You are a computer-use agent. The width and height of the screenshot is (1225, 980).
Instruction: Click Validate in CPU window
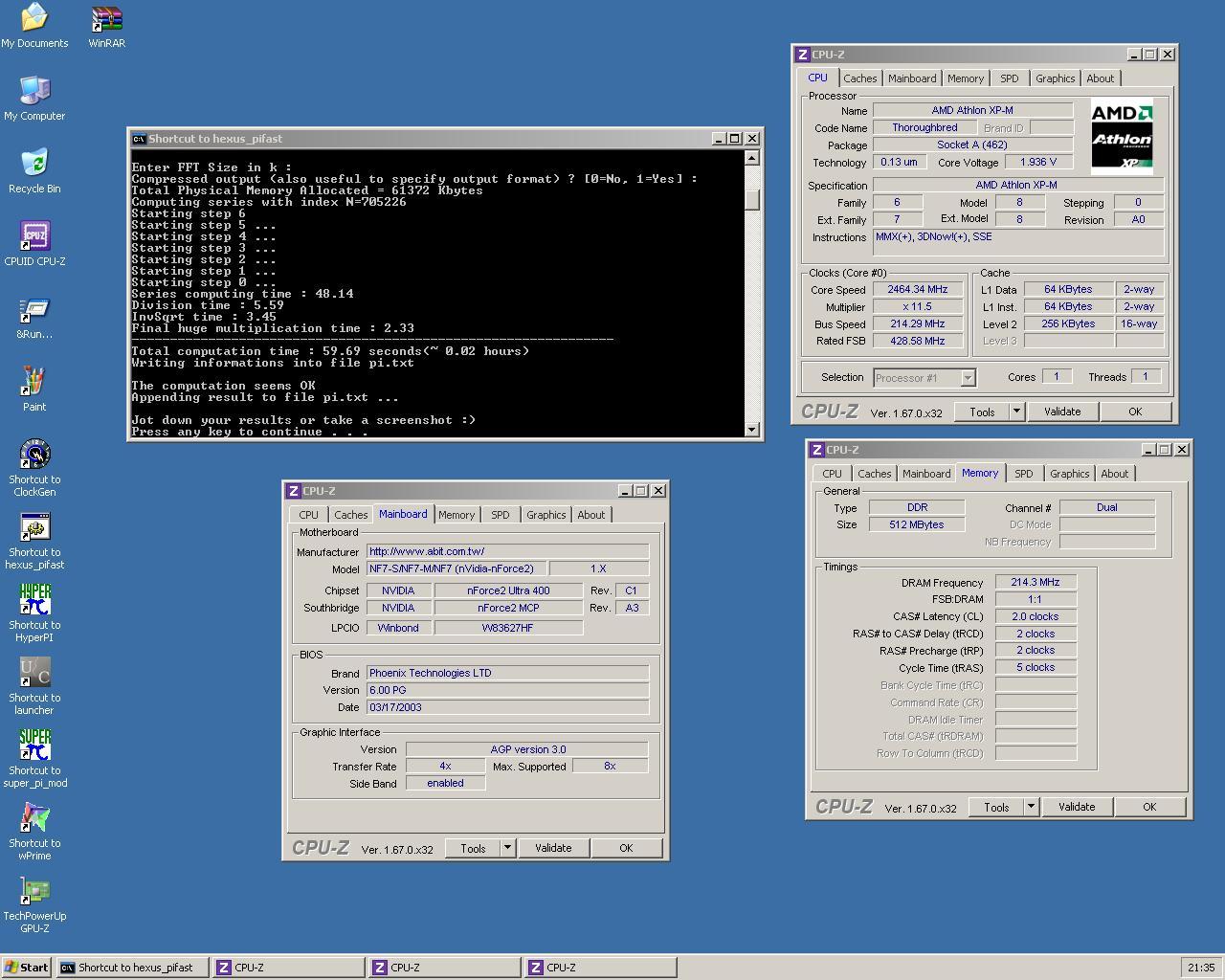pyautogui.click(x=1062, y=412)
